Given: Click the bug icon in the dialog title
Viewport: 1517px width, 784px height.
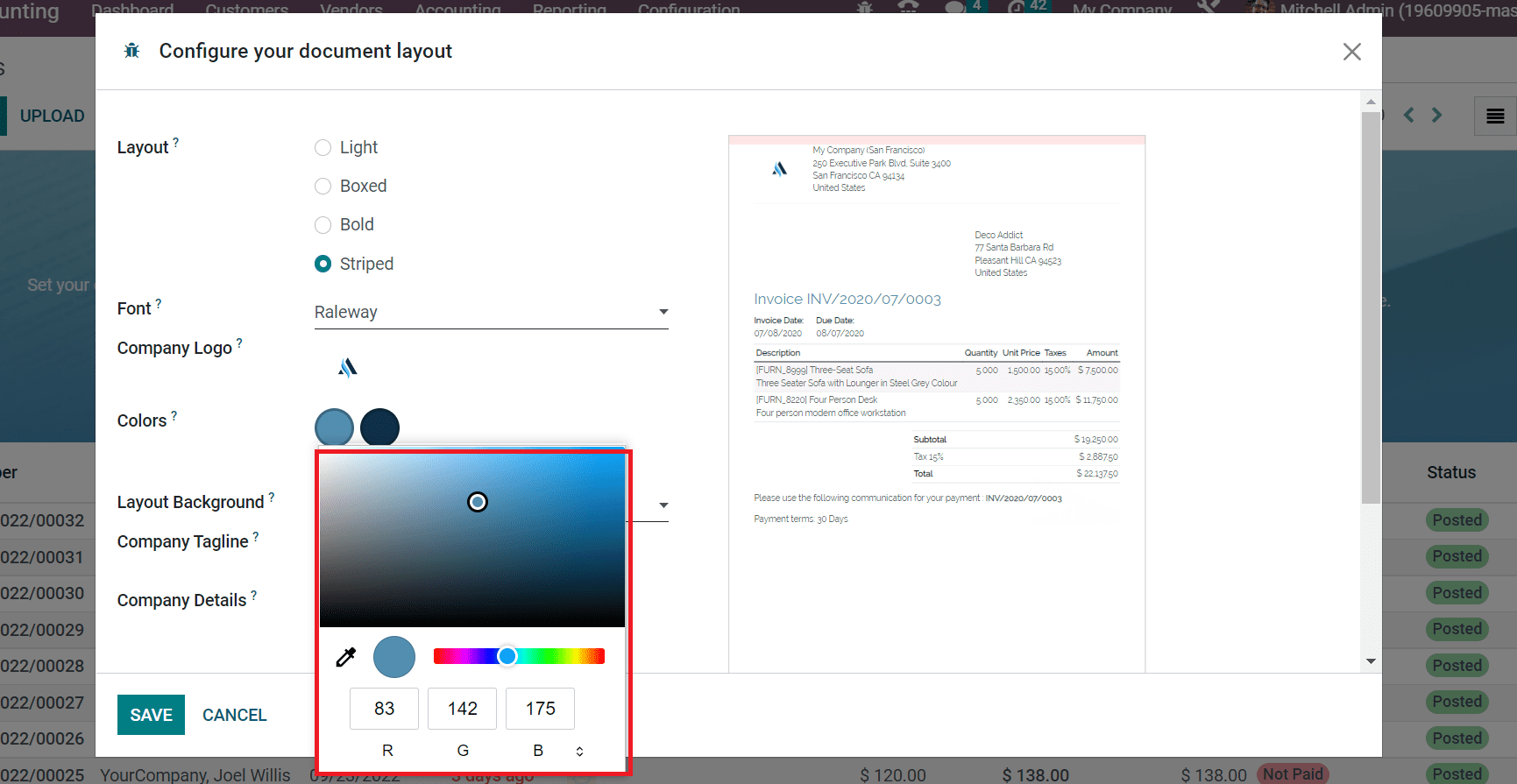Looking at the screenshot, I should tap(131, 51).
